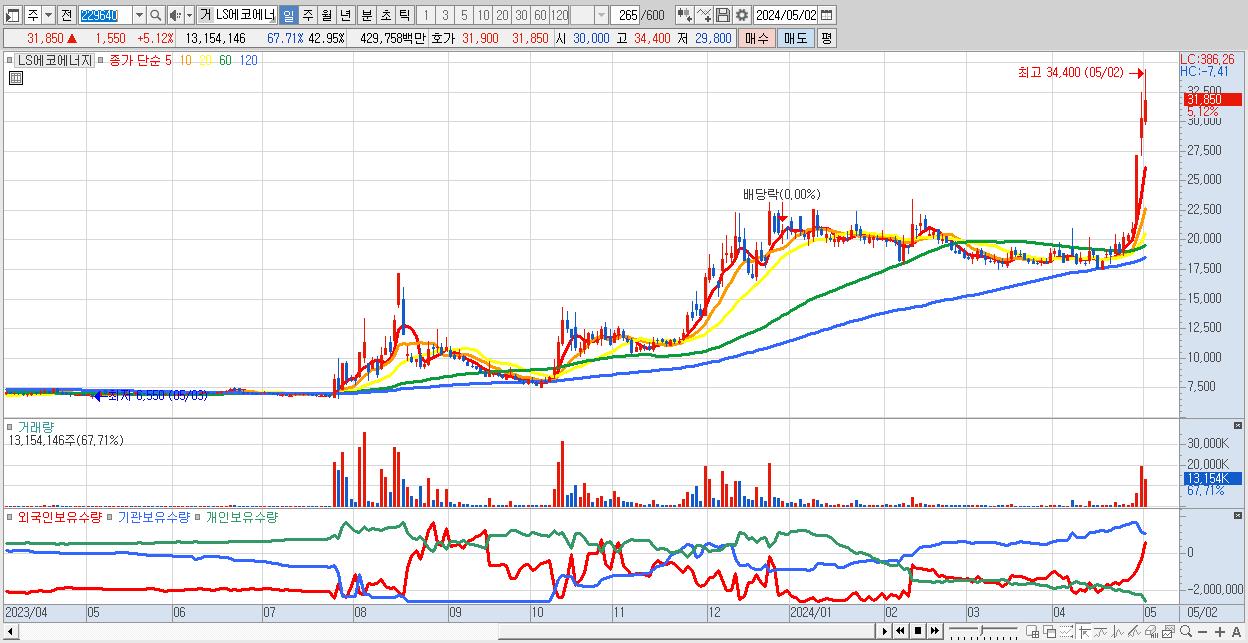1248x643 pixels.
Task: Open the calendar date picker icon
Action: 826,15
